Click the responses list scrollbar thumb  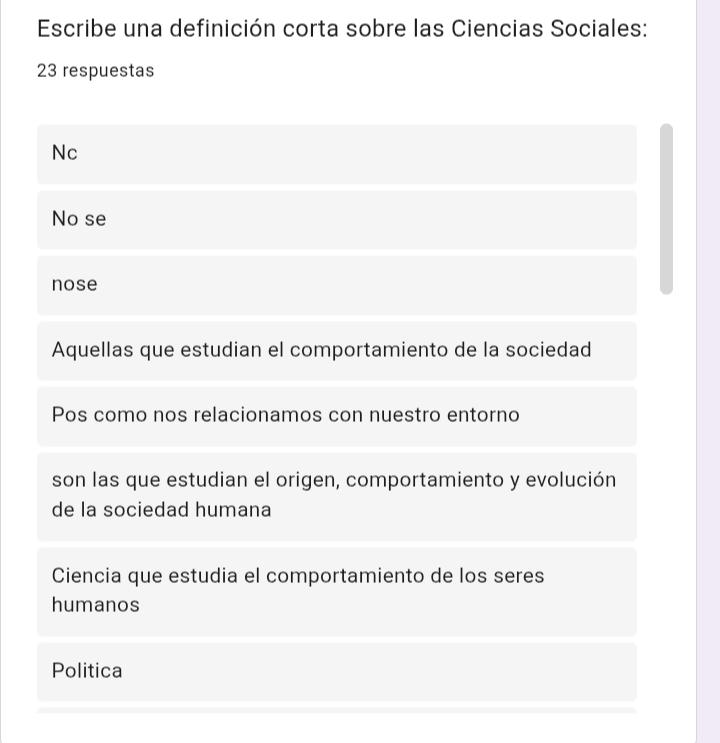click(666, 208)
